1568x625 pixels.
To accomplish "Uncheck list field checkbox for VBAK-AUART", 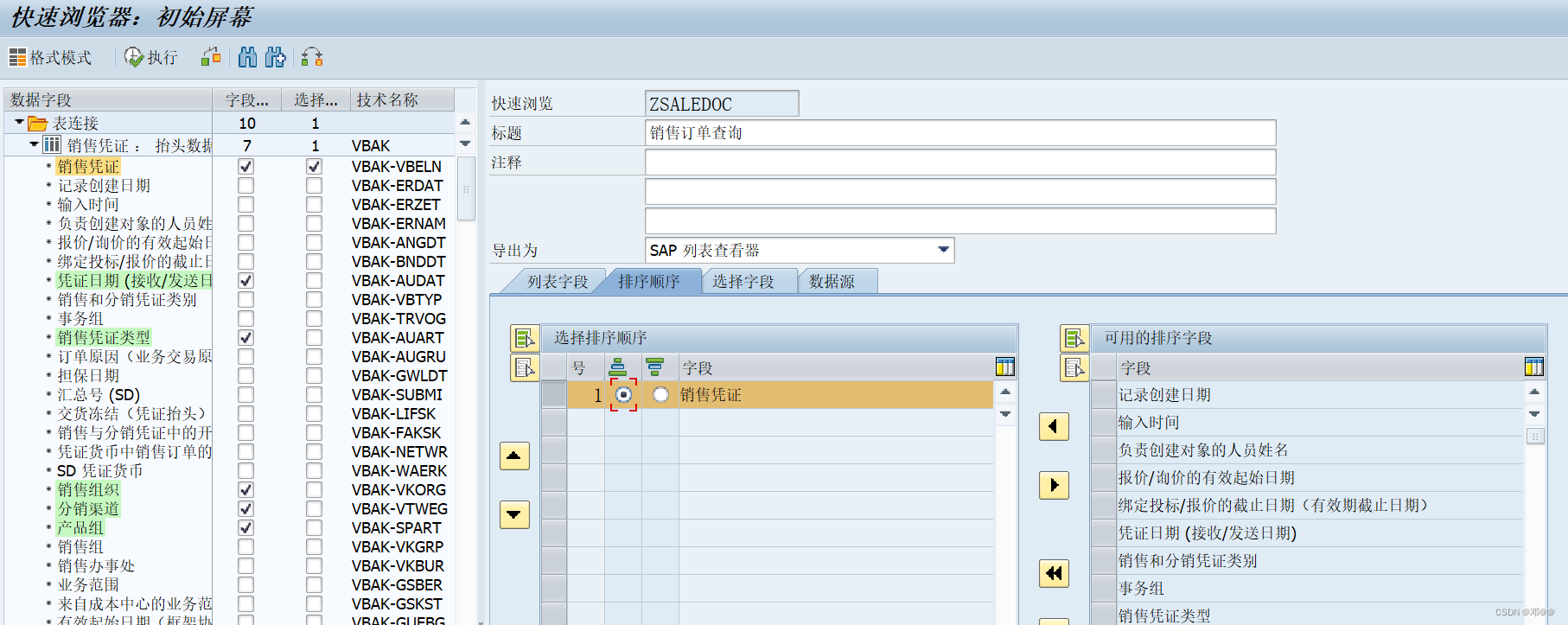I will [246, 337].
